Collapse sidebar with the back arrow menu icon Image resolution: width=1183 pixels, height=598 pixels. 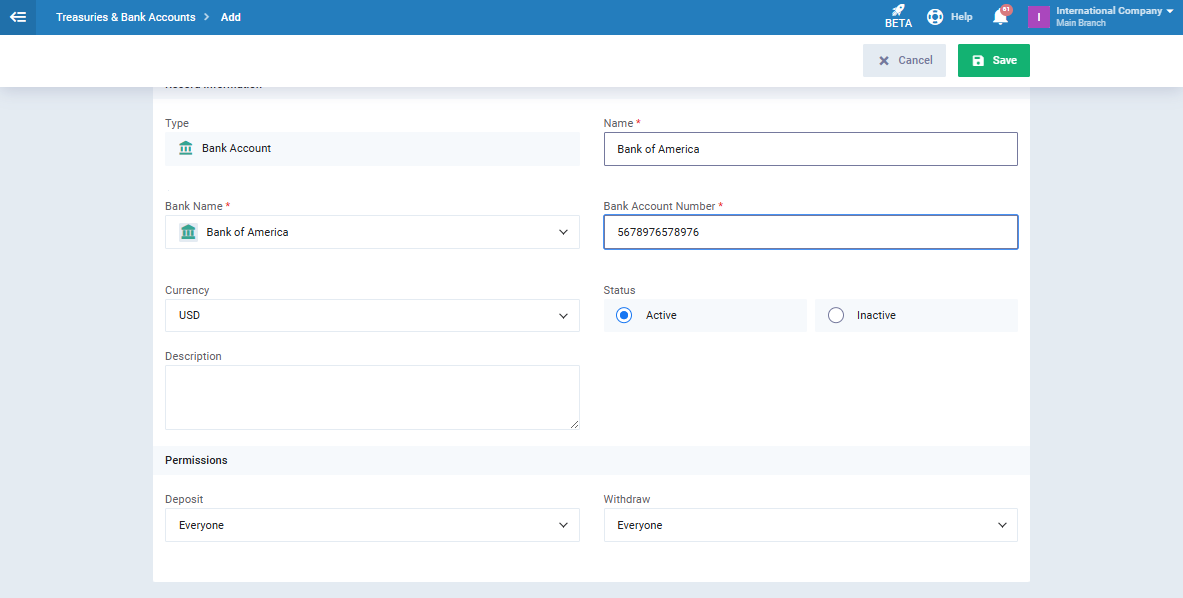click(x=18, y=17)
